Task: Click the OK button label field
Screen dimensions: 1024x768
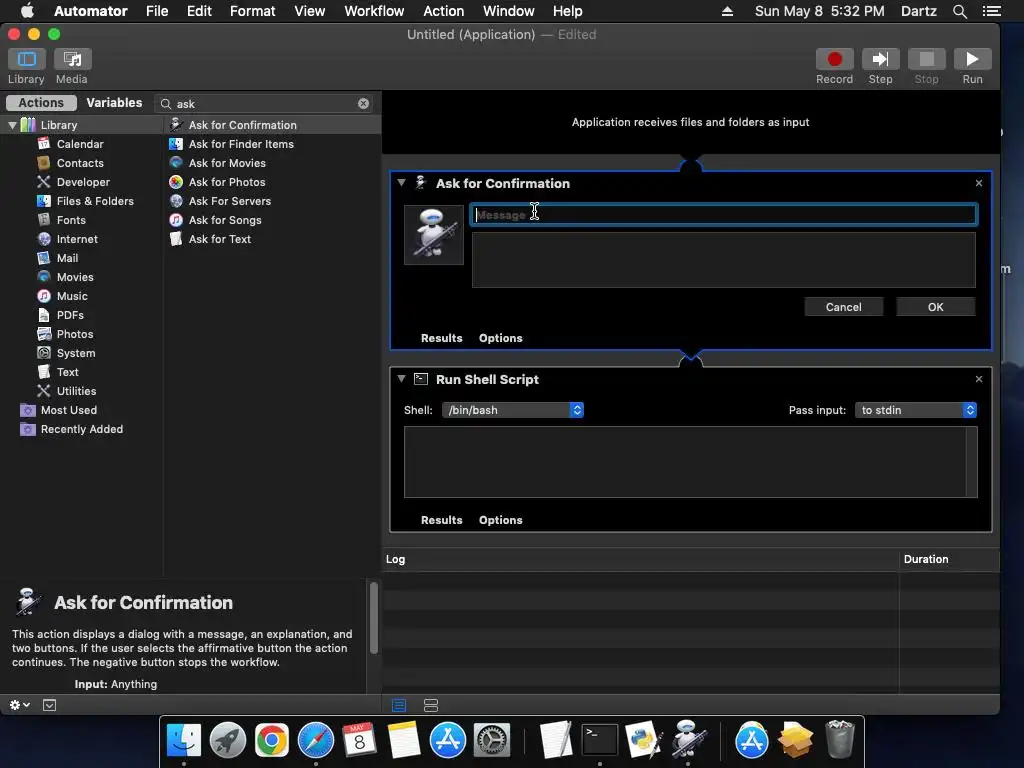Action: pyautogui.click(x=935, y=306)
